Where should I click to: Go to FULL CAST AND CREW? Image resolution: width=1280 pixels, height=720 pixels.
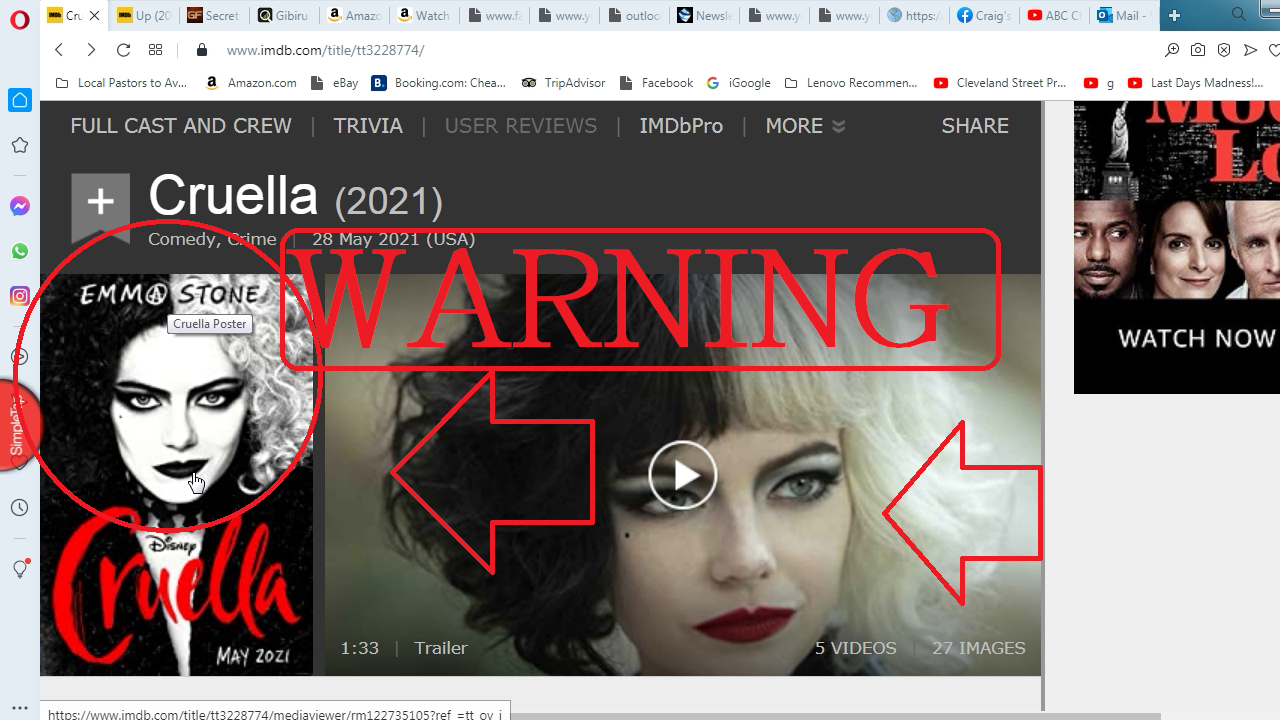click(x=181, y=126)
